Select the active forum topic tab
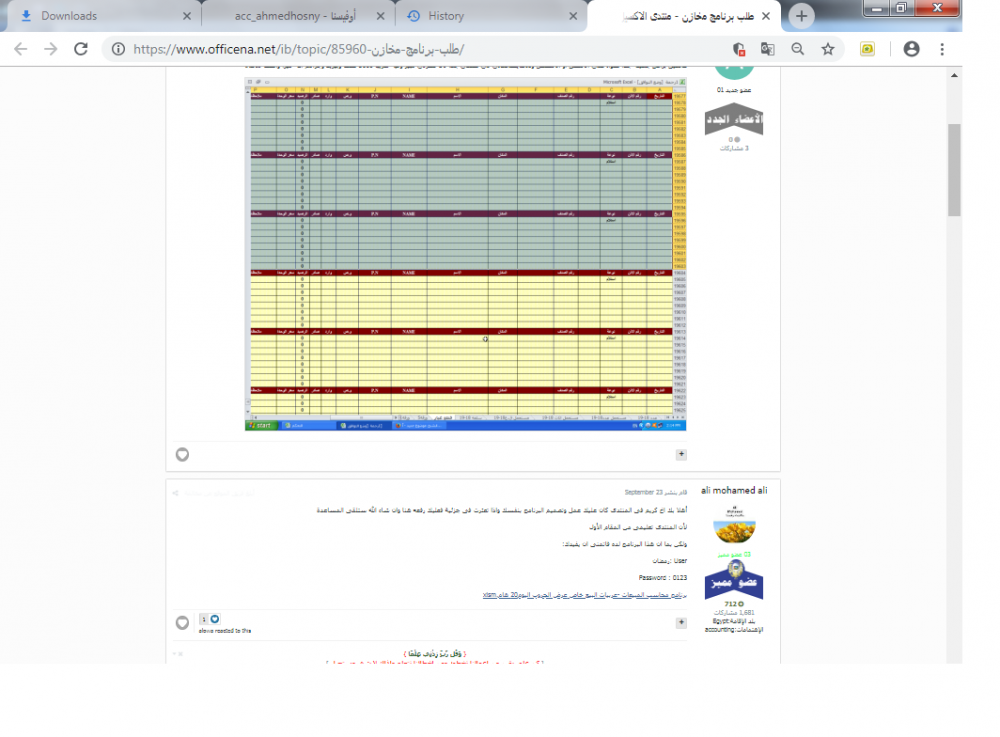This screenshot has width=1000, height=737. [x=686, y=16]
